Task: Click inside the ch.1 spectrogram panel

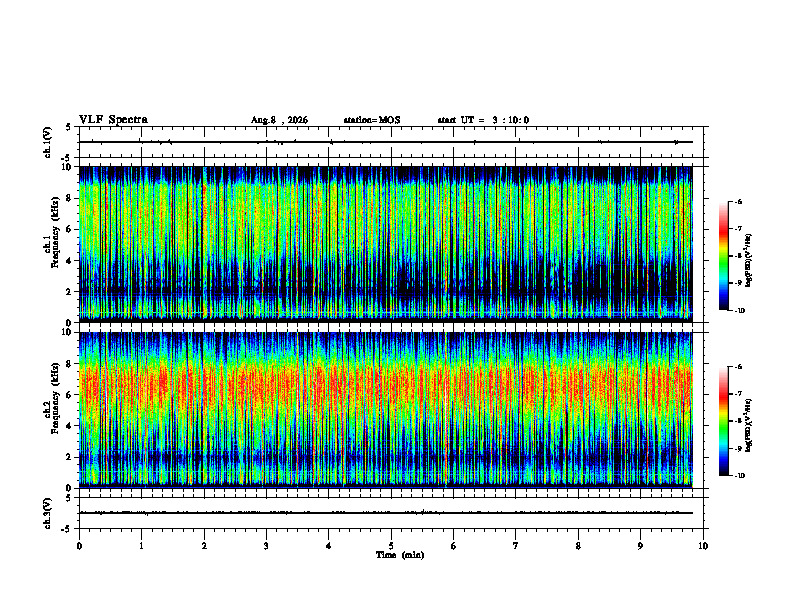Action: pyautogui.click(x=386, y=244)
